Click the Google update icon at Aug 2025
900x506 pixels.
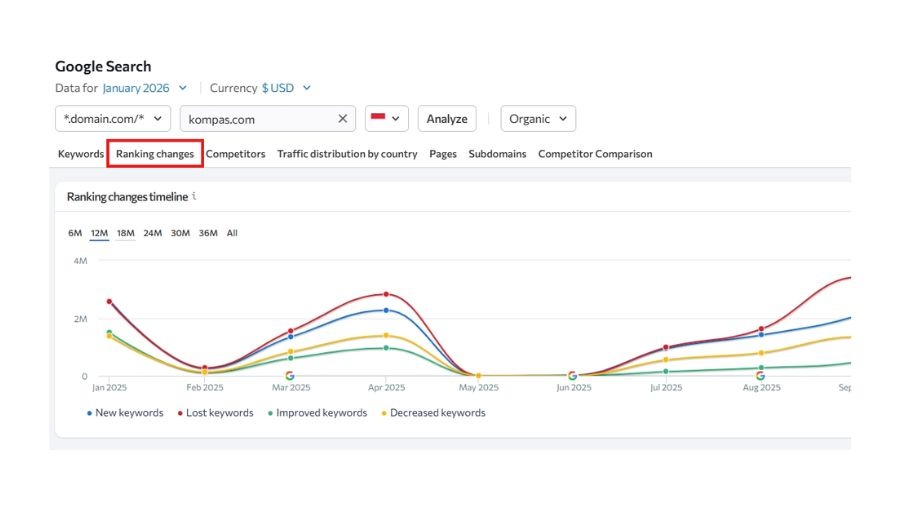(x=760, y=376)
